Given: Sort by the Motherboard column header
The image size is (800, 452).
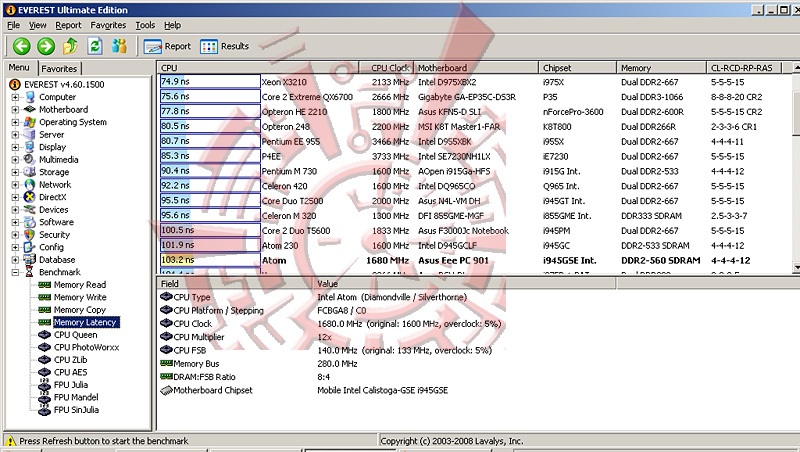Looking at the screenshot, I should coord(476,68).
